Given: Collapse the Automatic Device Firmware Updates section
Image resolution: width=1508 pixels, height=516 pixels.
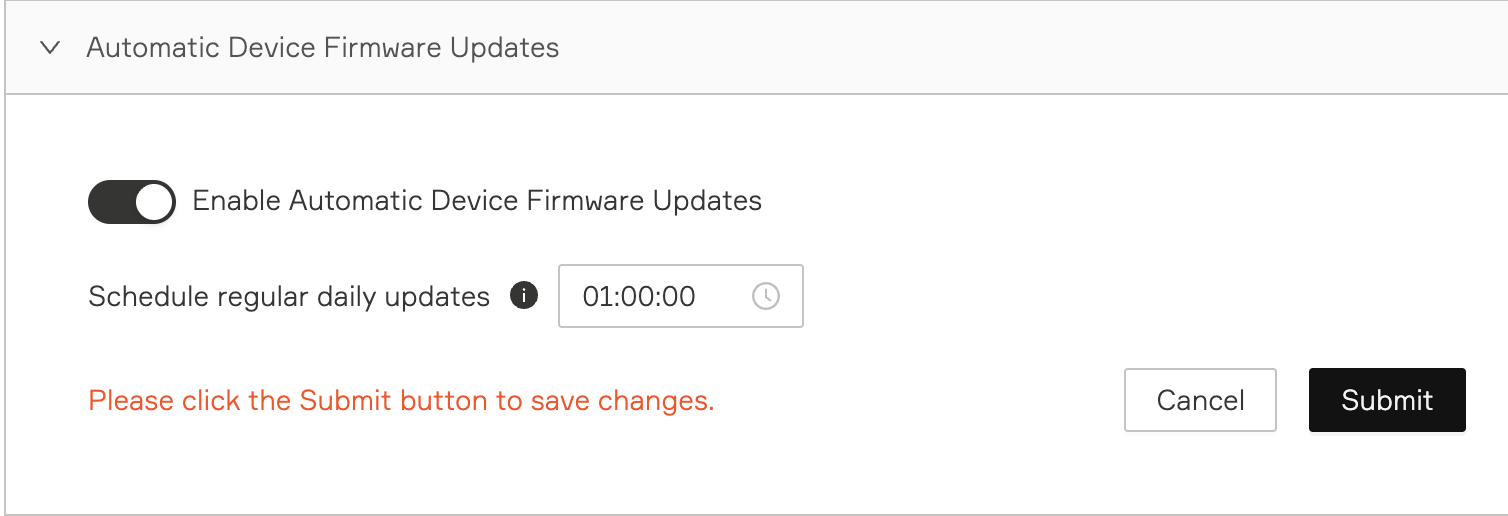Looking at the screenshot, I should pos(50,48).
